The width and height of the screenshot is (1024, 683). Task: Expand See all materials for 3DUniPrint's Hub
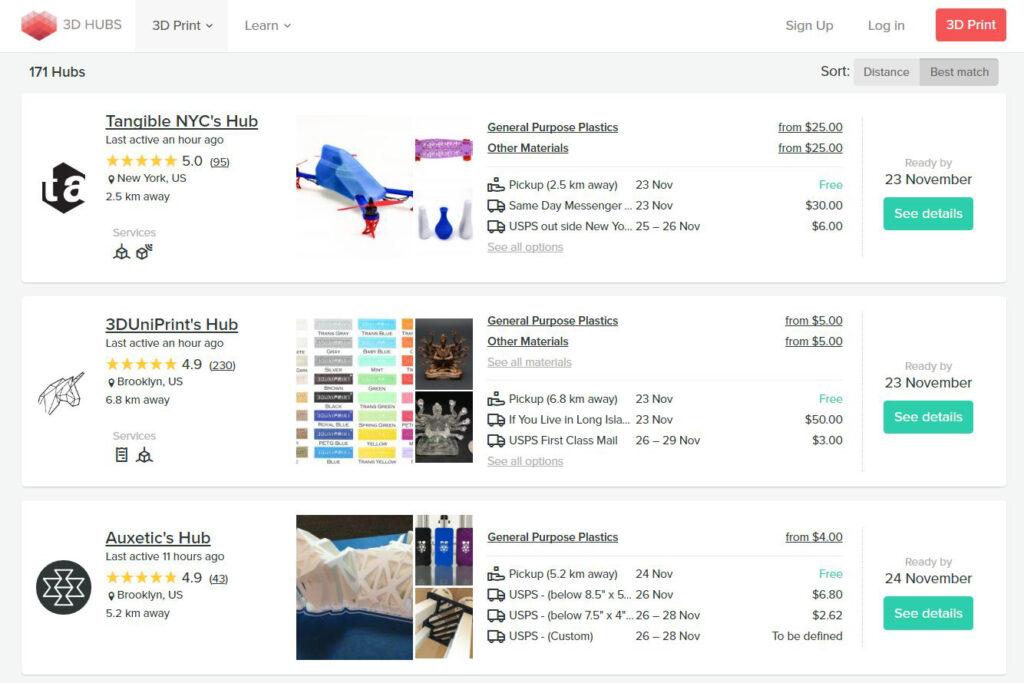[x=529, y=362]
